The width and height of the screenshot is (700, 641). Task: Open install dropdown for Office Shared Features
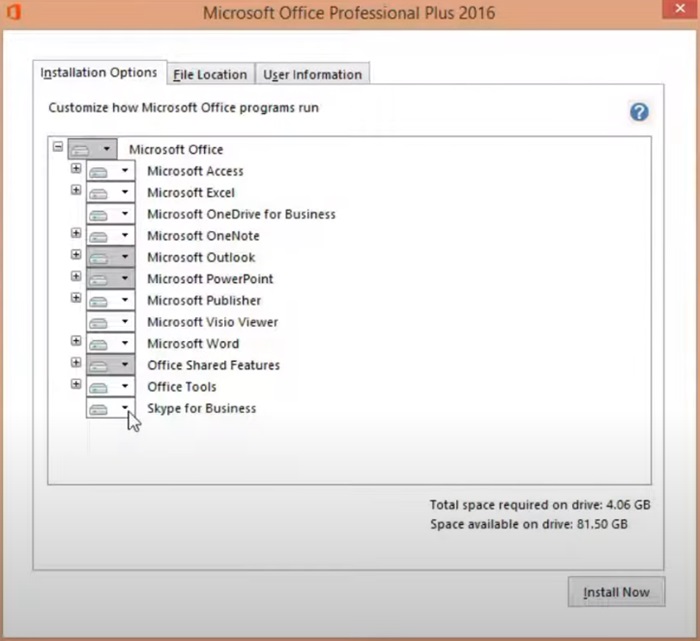coord(110,365)
